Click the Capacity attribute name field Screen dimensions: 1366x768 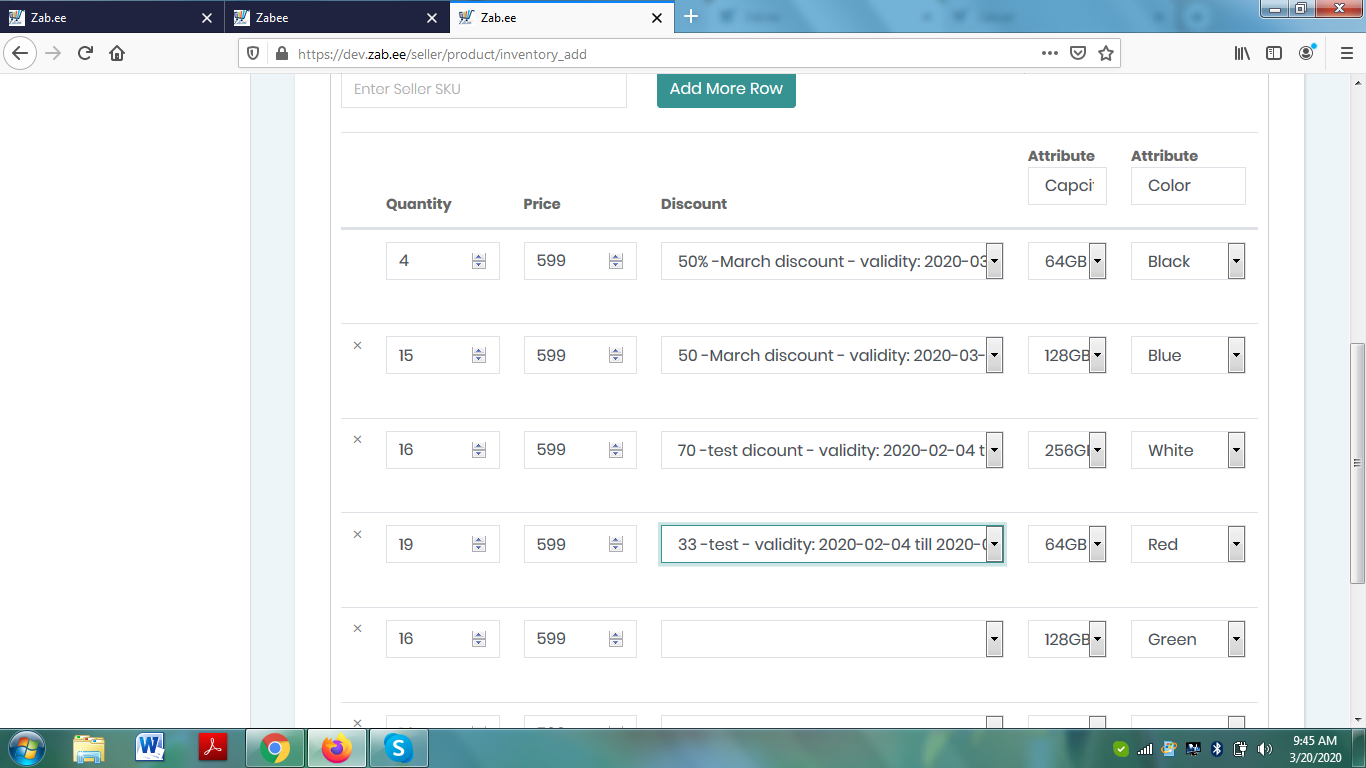tap(1067, 186)
